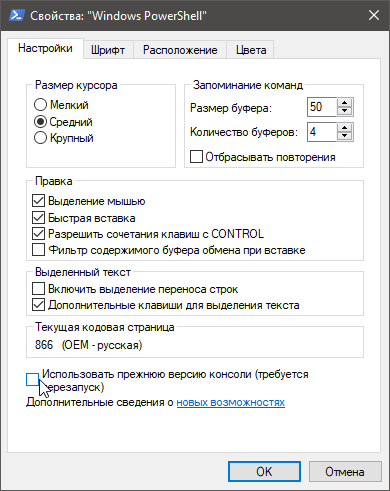Choose the Средний cursor size radio

coord(40,122)
